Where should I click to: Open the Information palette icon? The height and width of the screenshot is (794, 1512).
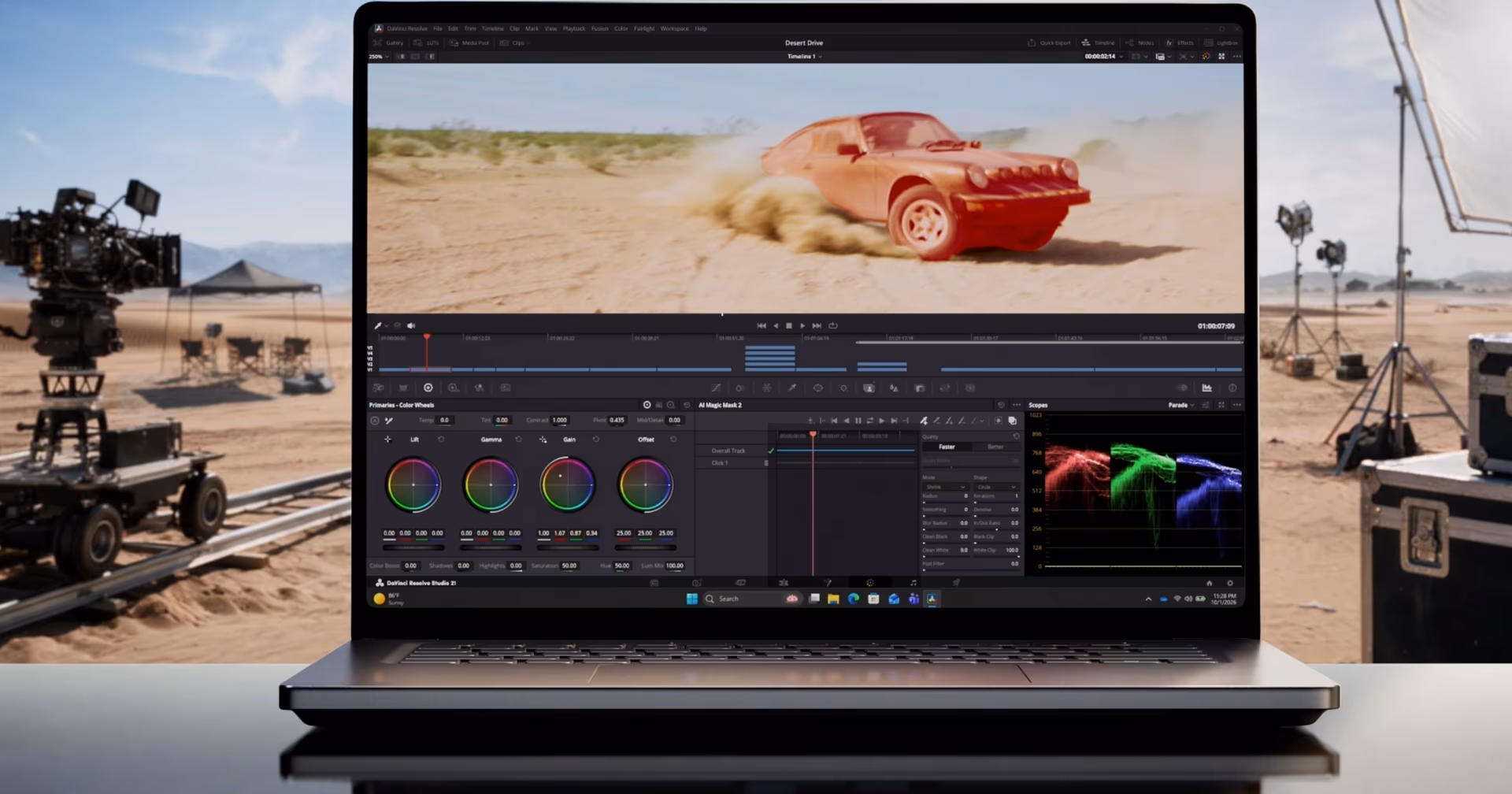[1232, 388]
